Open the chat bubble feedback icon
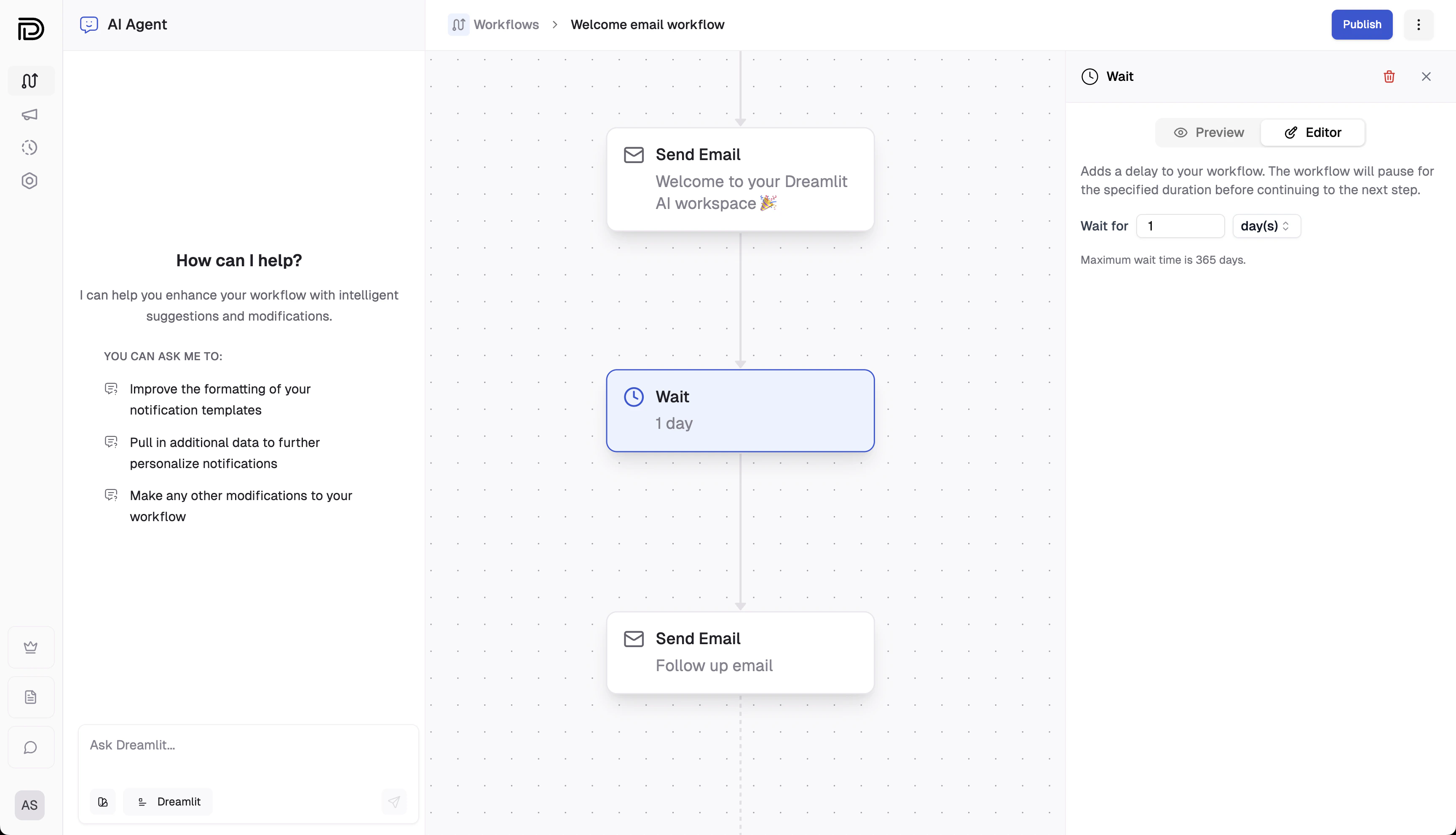 [x=31, y=747]
